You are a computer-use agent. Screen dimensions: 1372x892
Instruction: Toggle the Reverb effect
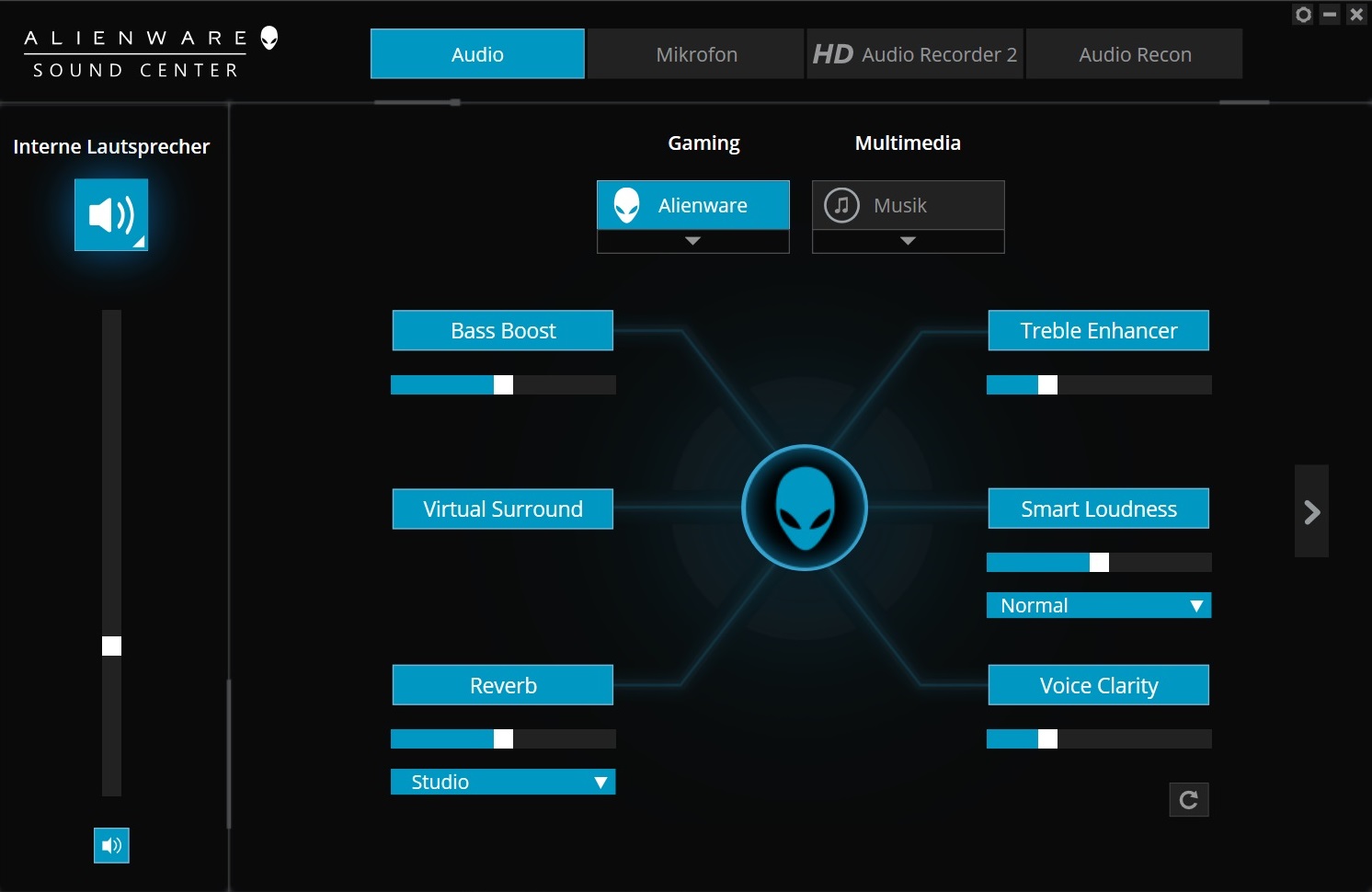click(503, 685)
